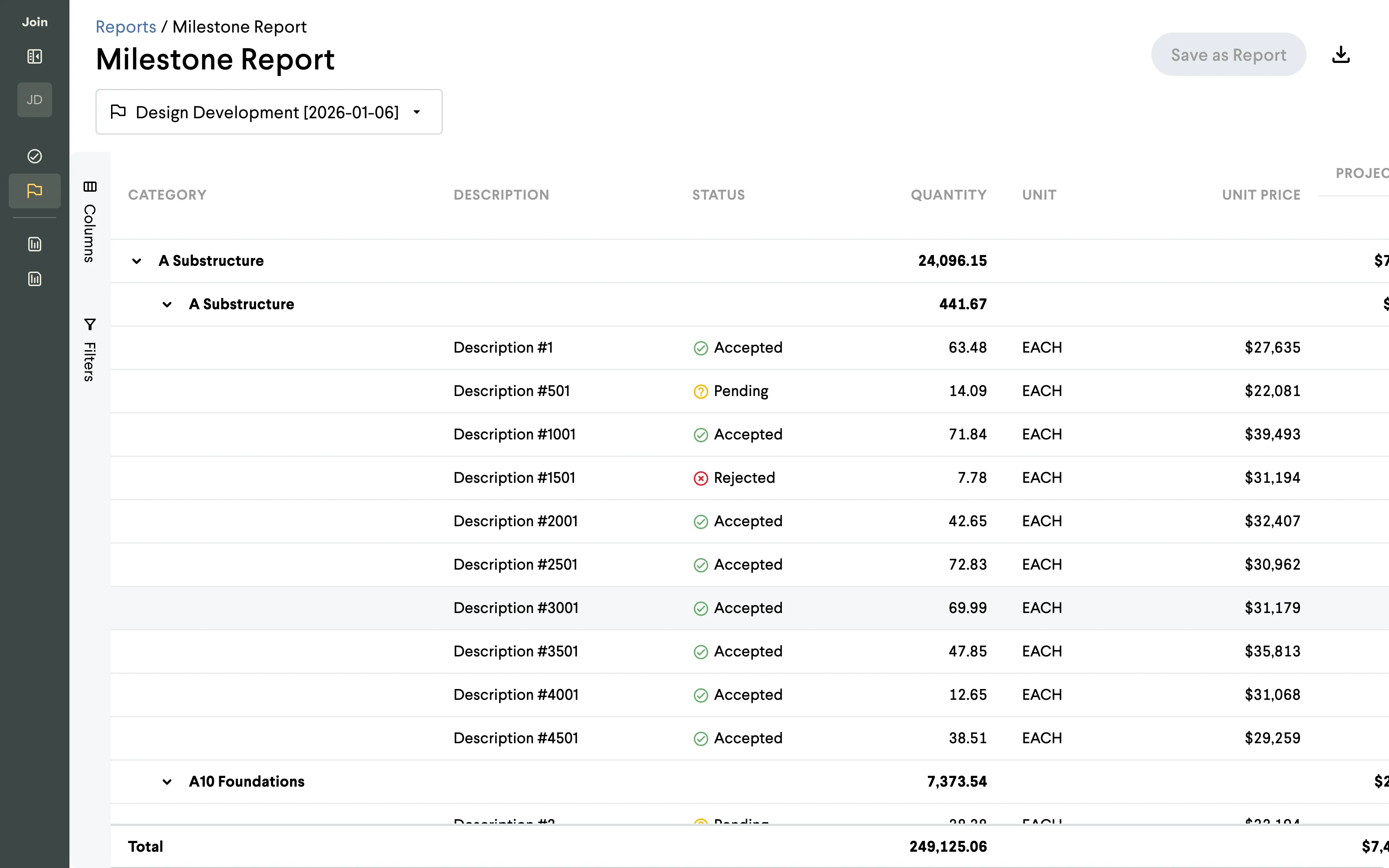
Task: Click the 7.78 quantity cell
Action: pyautogui.click(x=972, y=478)
